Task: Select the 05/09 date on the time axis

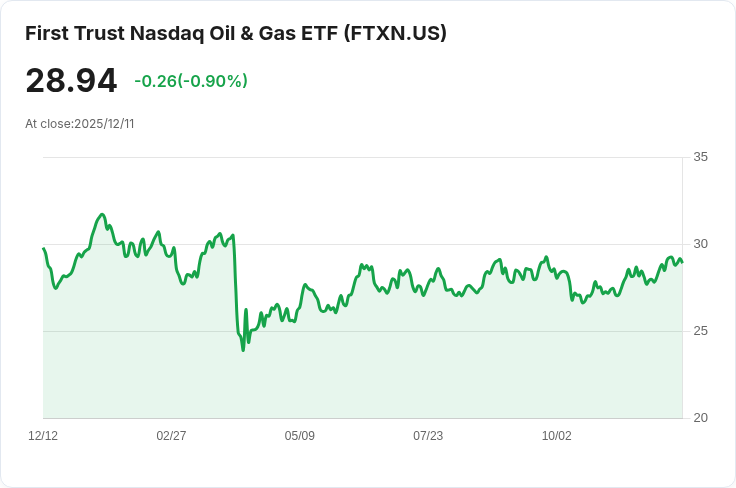Action: coord(300,436)
